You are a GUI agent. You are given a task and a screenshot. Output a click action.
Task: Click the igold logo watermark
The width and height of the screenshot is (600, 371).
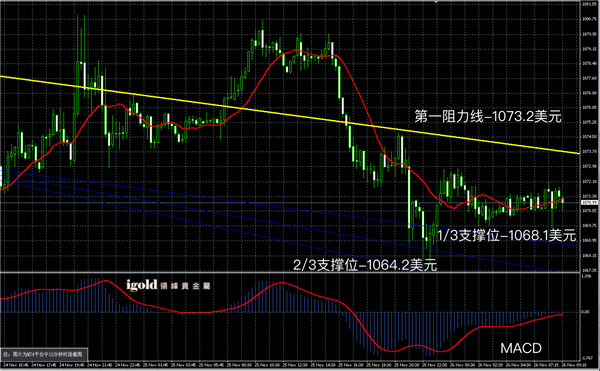coord(142,285)
